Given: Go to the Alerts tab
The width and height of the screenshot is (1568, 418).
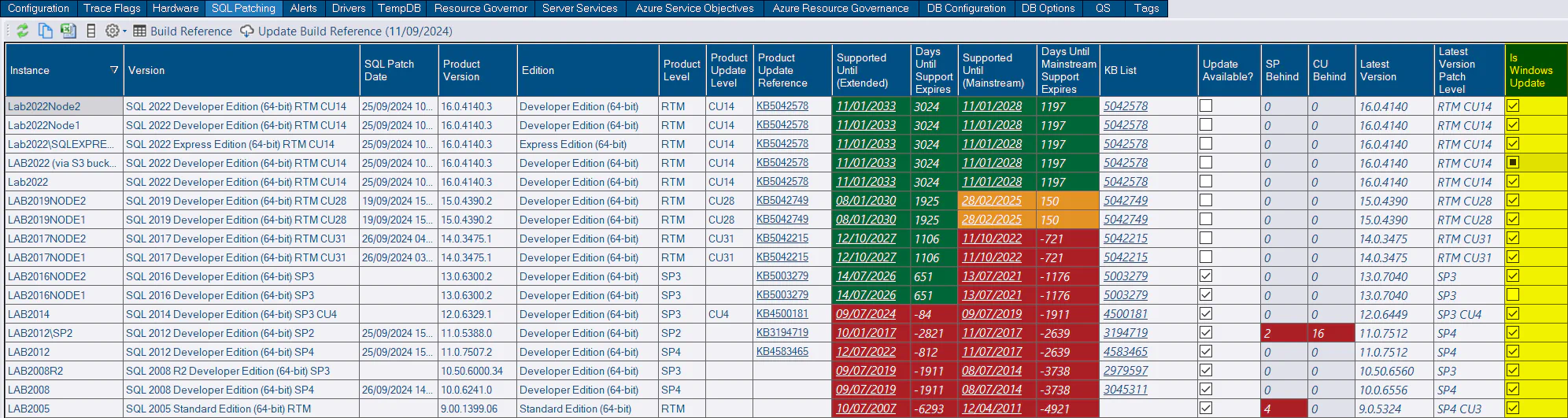Looking at the screenshot, I should [x=304, y=8].
